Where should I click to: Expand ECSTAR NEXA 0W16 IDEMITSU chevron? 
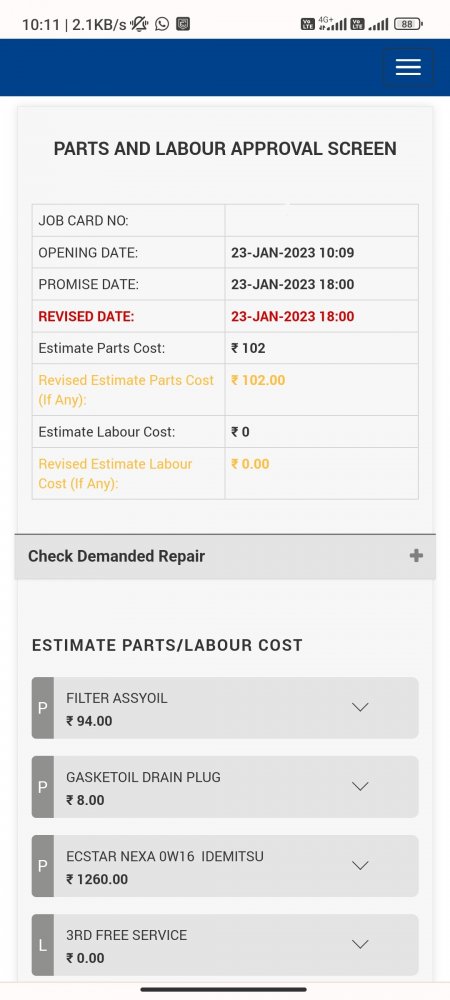[361, 865]
